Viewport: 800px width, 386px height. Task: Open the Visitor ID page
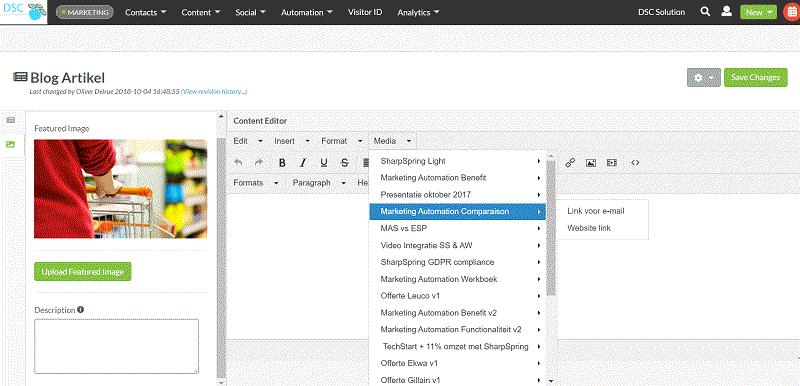coord(365,12)
